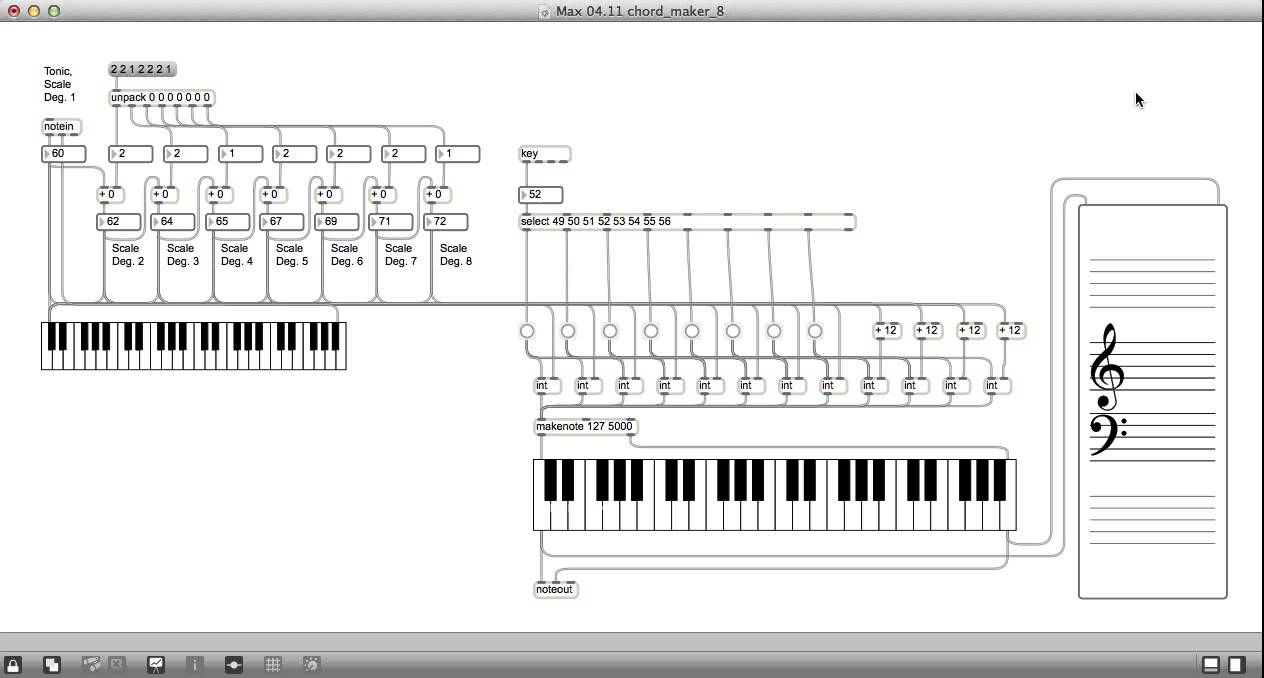This screenshot has height=678, width=1264.
Task: Click the Scale Deg. 3 comment
Action: pos(183,255)
